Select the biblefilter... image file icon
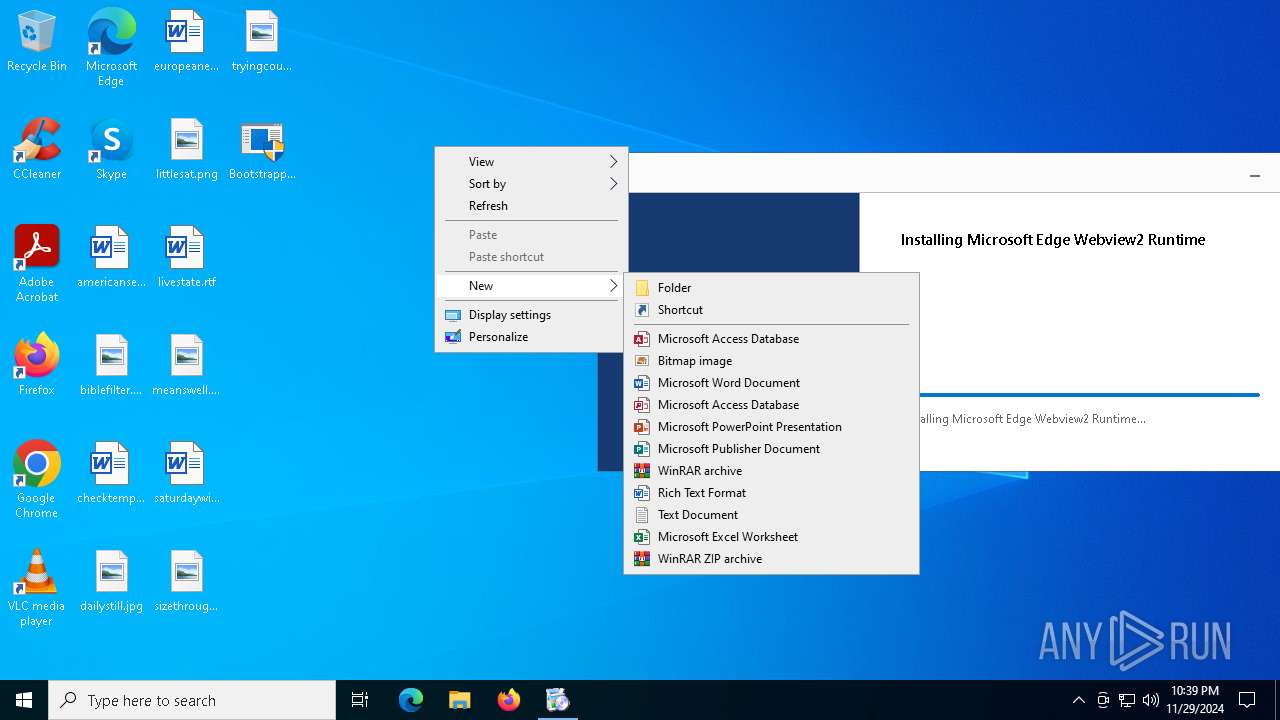The width and height of the screenshot is (1280, 720). coord(111,365)
